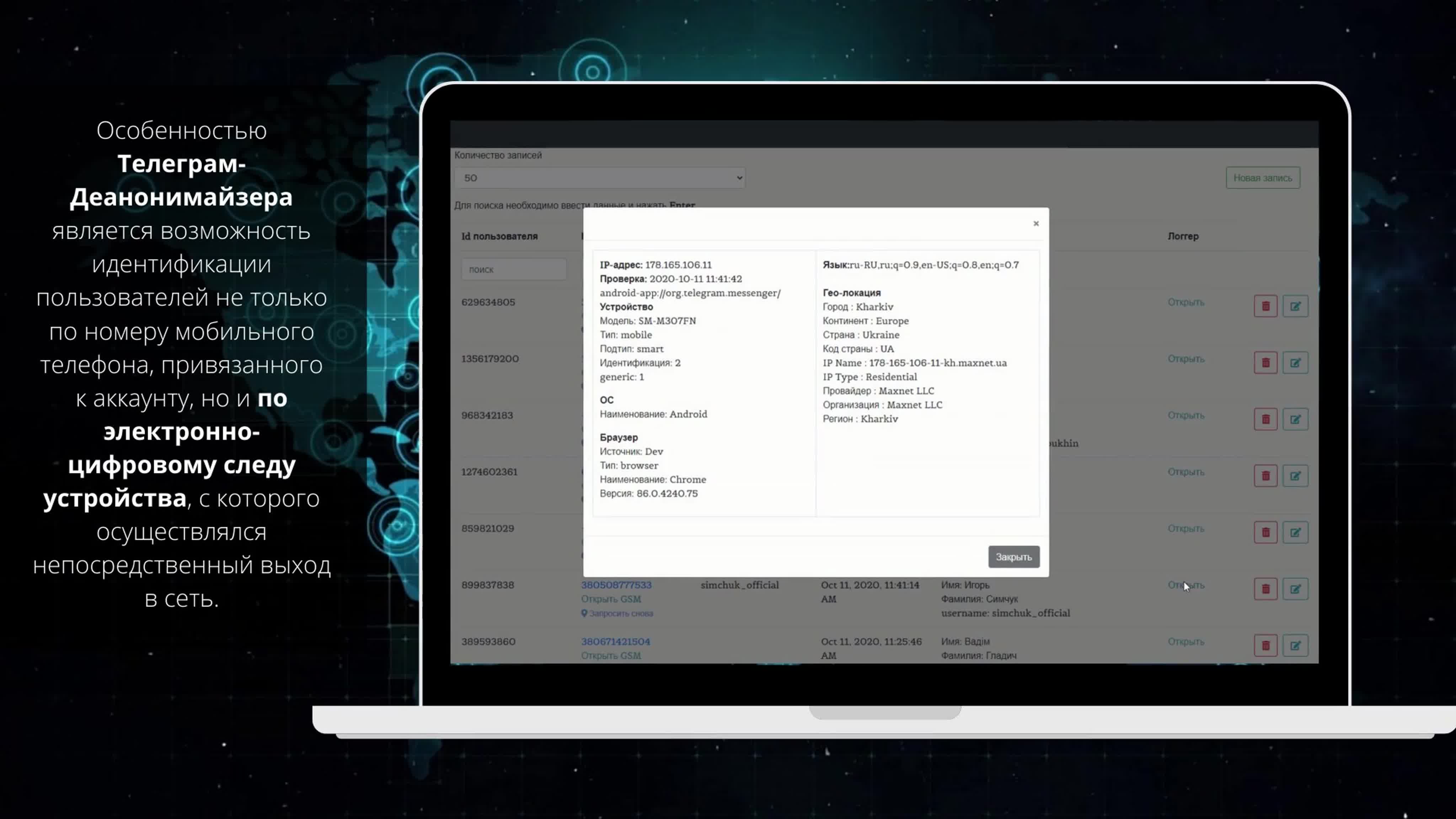Open logger for user 629634805

coord(1185,302)
